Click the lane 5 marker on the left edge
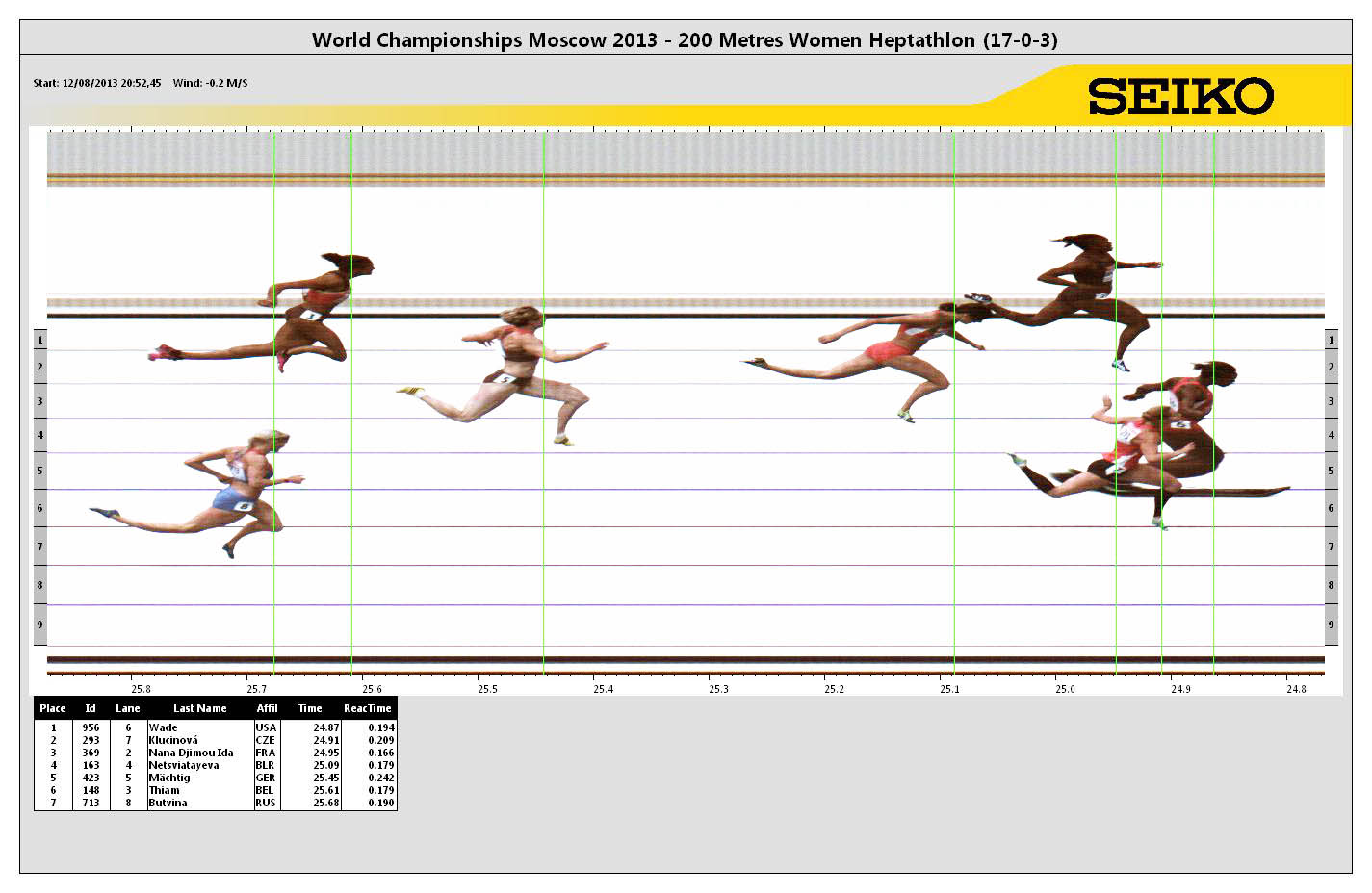 [x=39, y=471]
